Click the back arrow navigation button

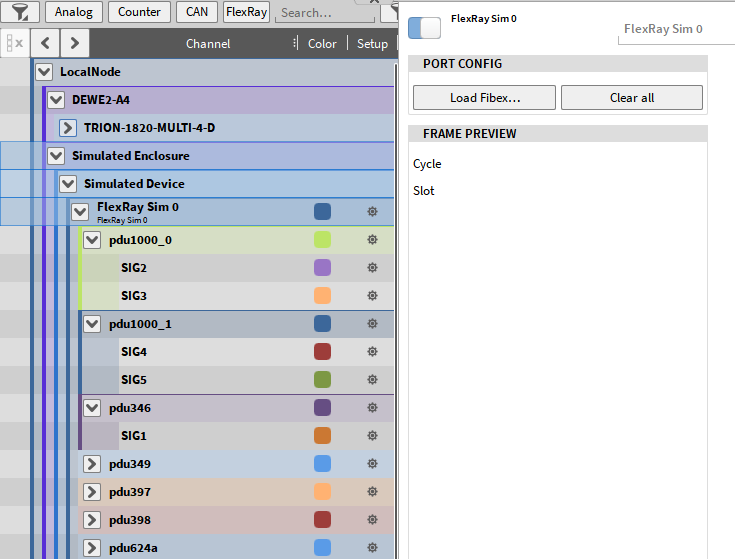46,43
